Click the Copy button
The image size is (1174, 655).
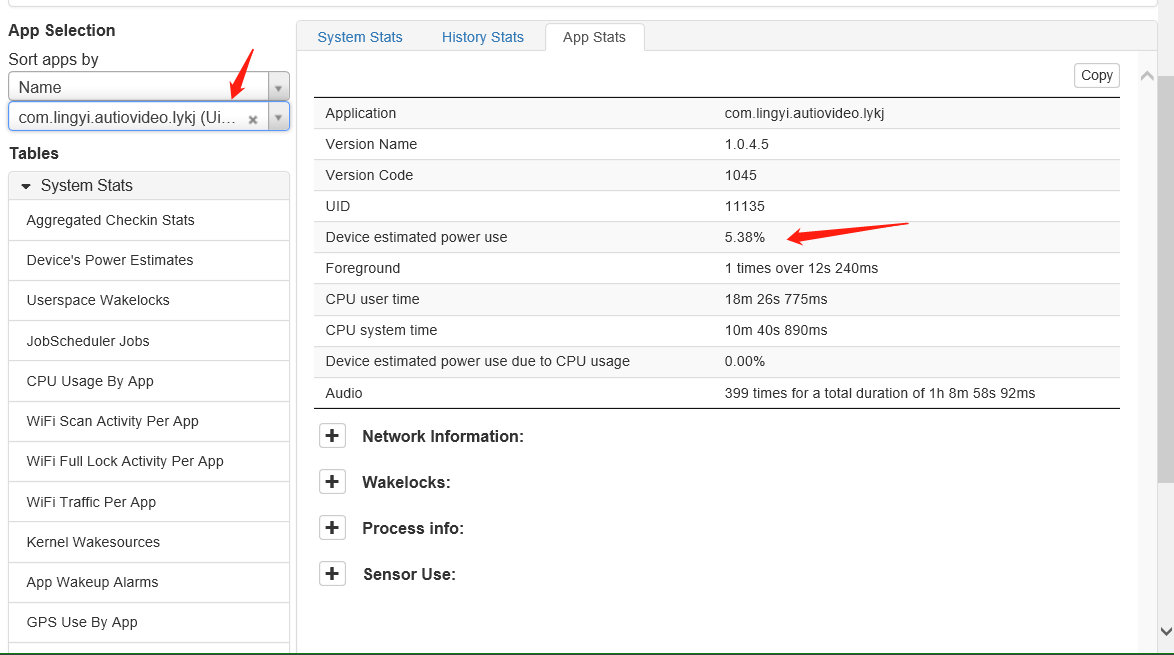click(x=1096, y=75)
